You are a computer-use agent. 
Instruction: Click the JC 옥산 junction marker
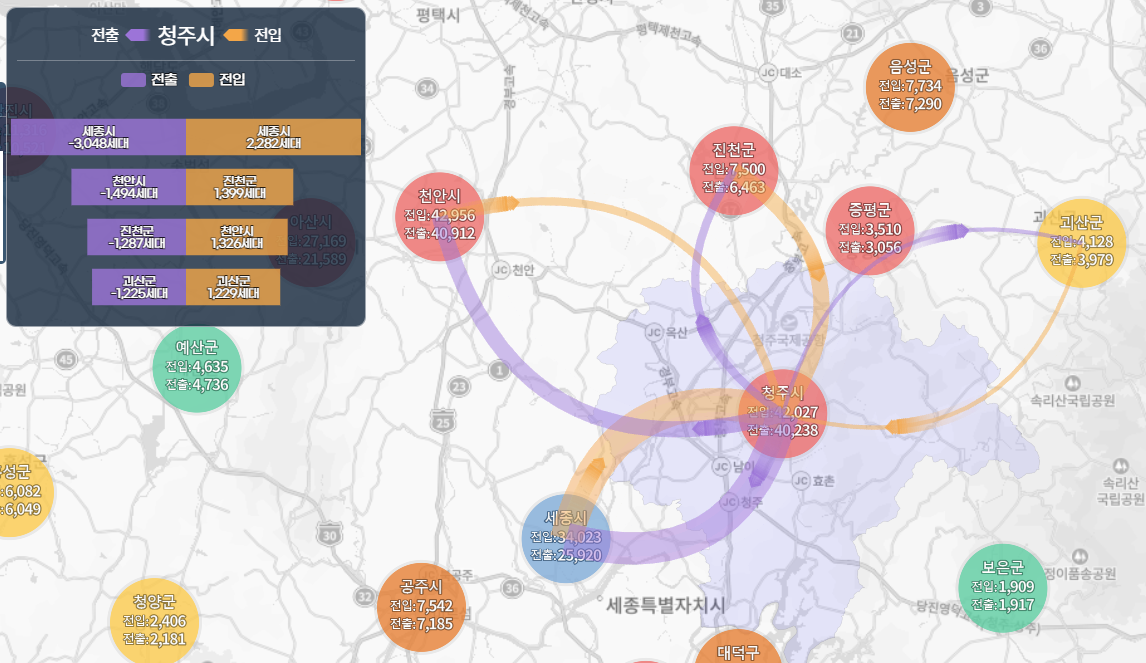tap(653, 333)
